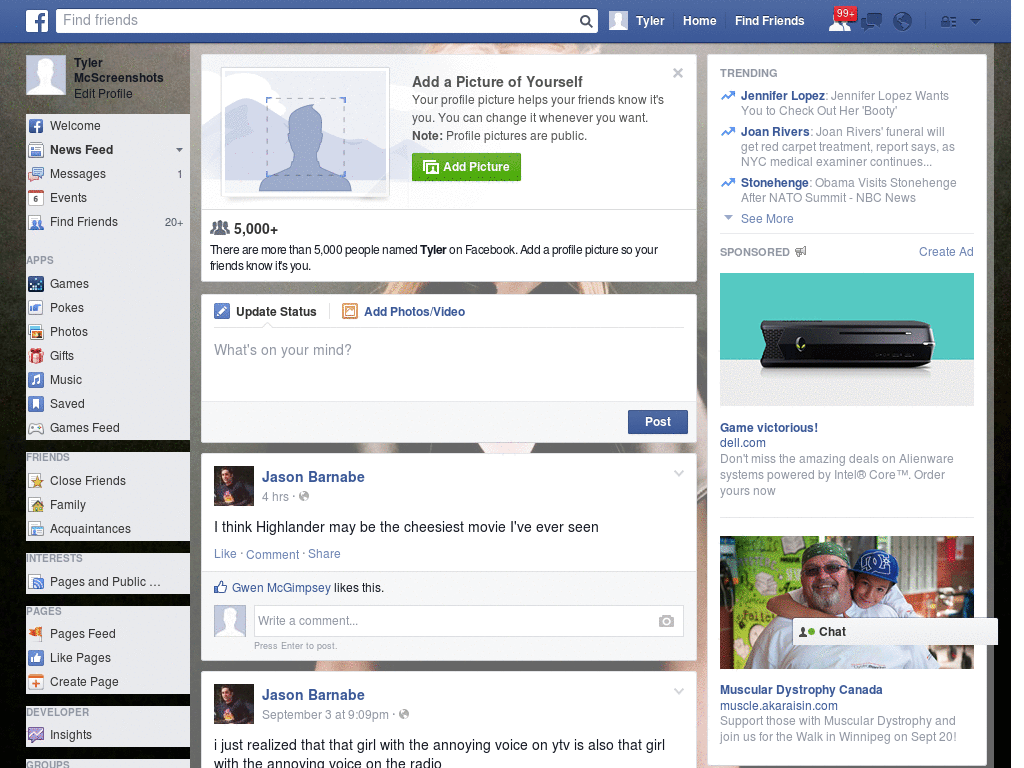The height and width of the screenshot is (768, 1024).
Task: Click Create Ad link
Action: coord(946,252)
